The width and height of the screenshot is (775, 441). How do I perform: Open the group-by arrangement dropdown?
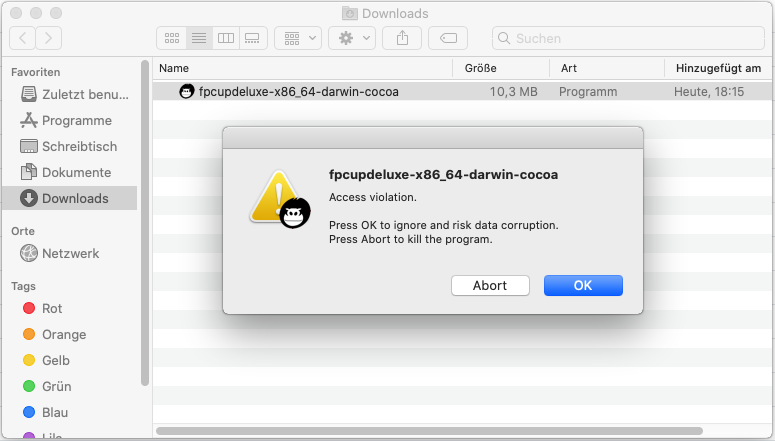(x=298, y=38)
